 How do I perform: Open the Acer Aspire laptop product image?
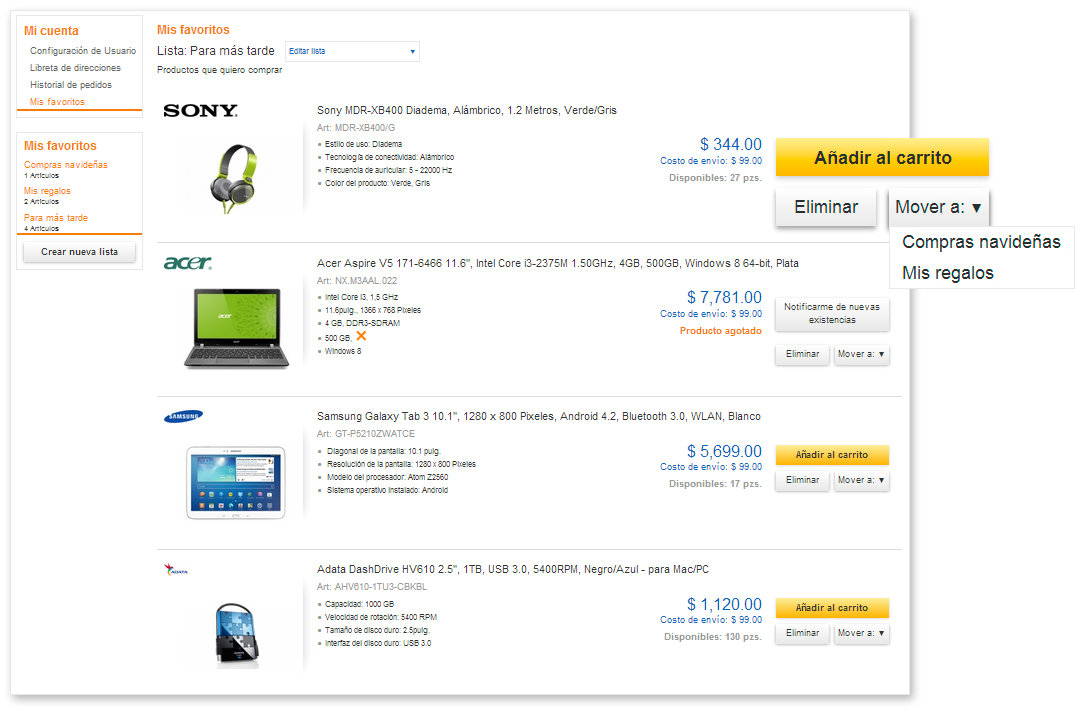pos(237,328)
